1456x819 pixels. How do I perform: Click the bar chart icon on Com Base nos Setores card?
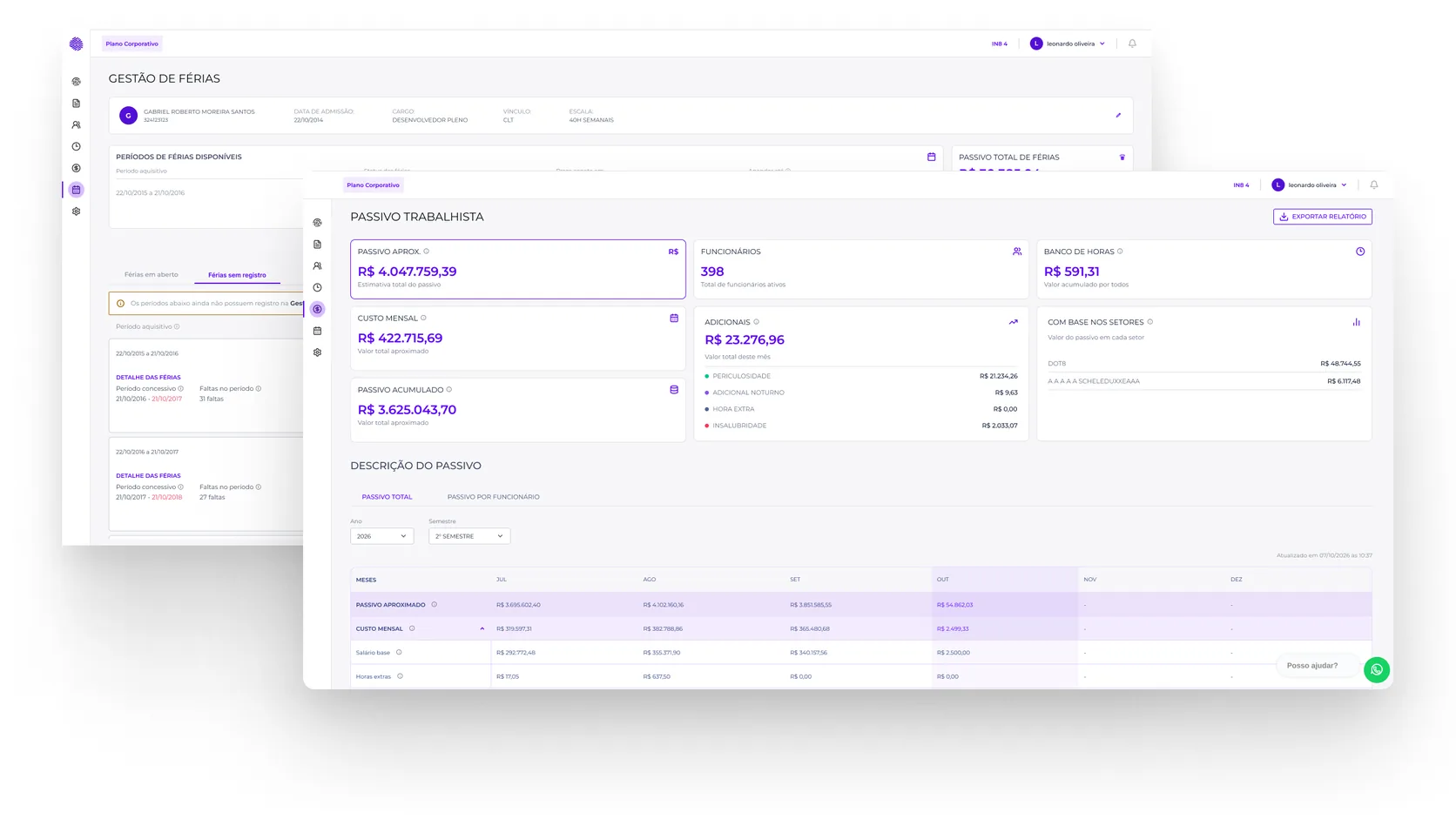coord(1356,322)
